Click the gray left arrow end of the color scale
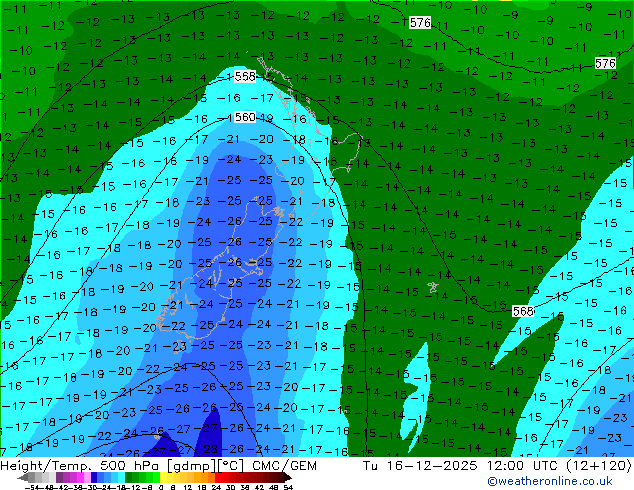Image resolution: width=634 pixels, height=490 pixels. (23, 477)
